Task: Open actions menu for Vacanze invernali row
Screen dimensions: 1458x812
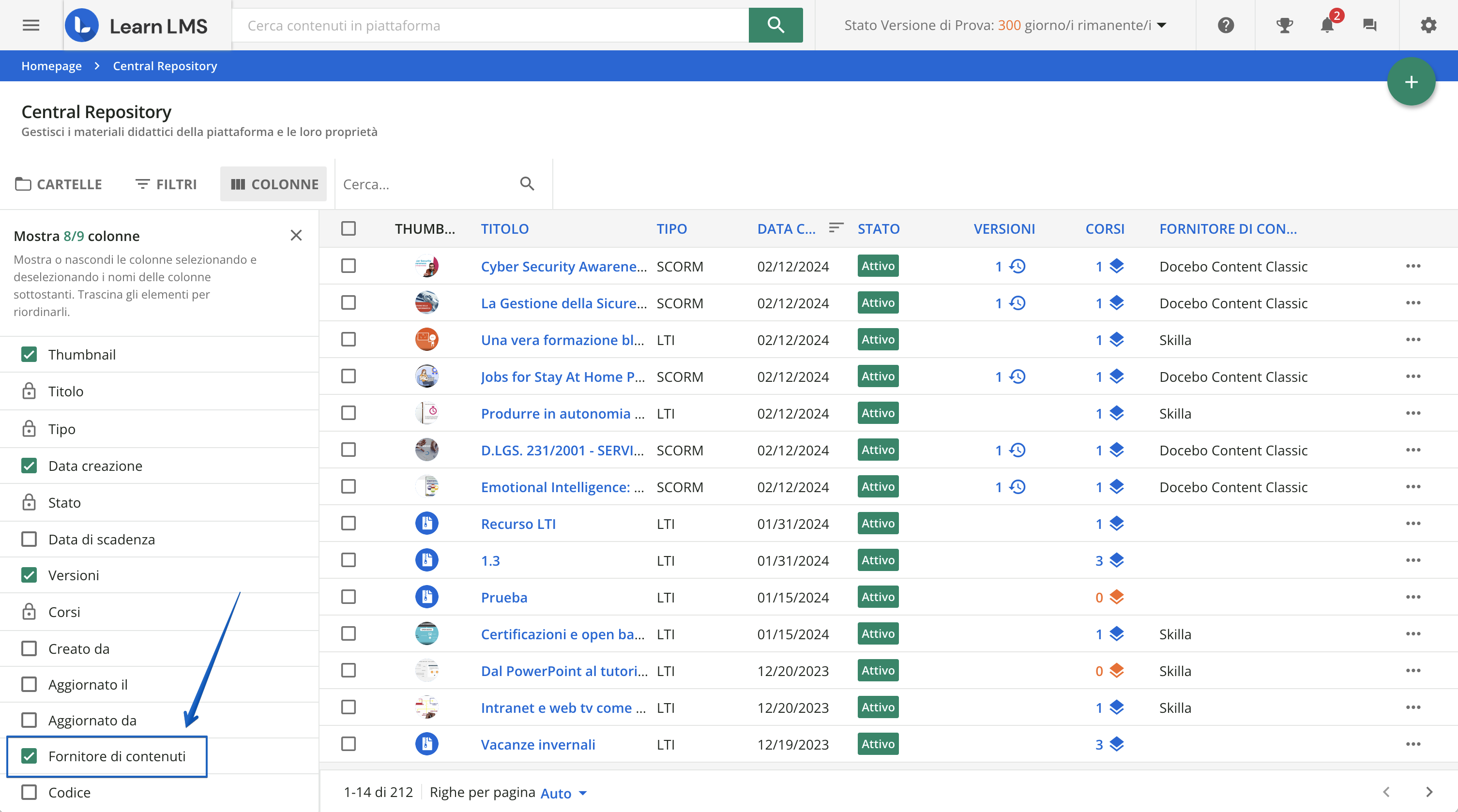Action: 1413,744
